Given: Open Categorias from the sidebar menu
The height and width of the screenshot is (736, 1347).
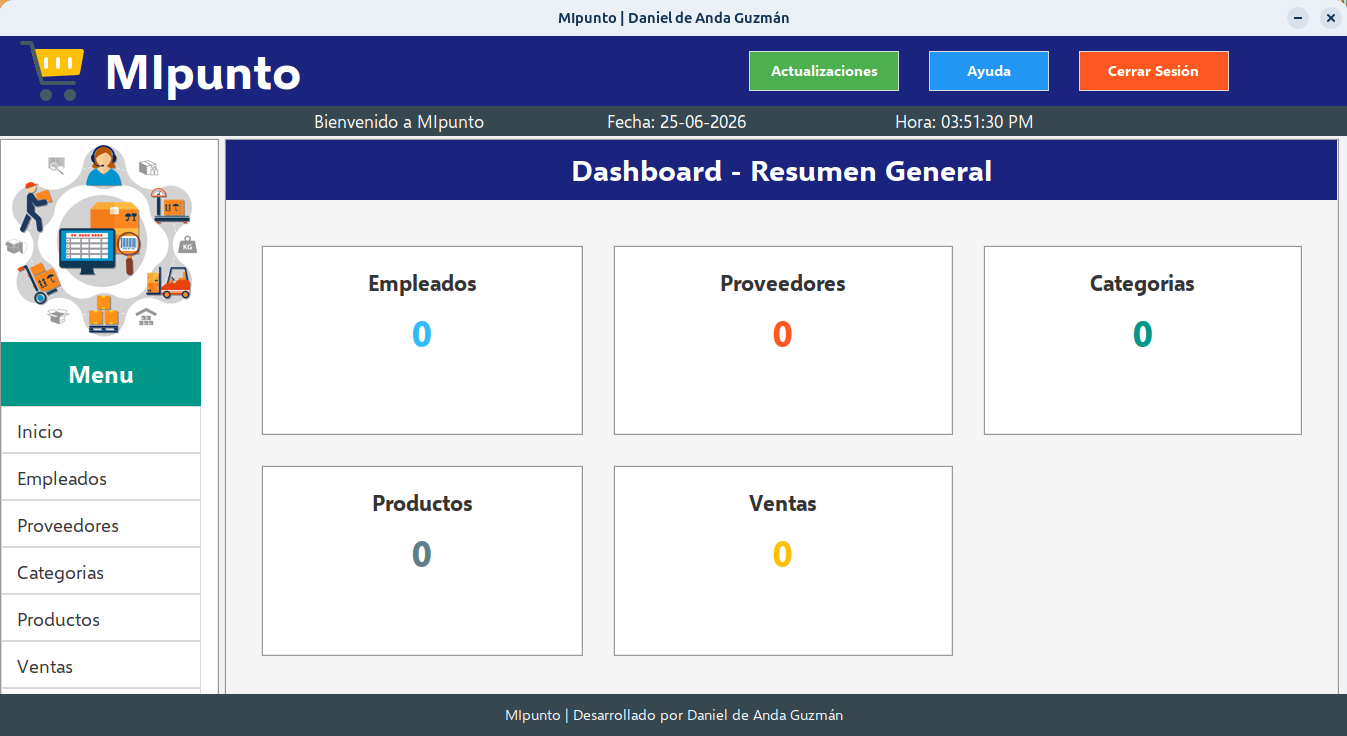Looking at the screenshot, I should (x=101, y=572).
